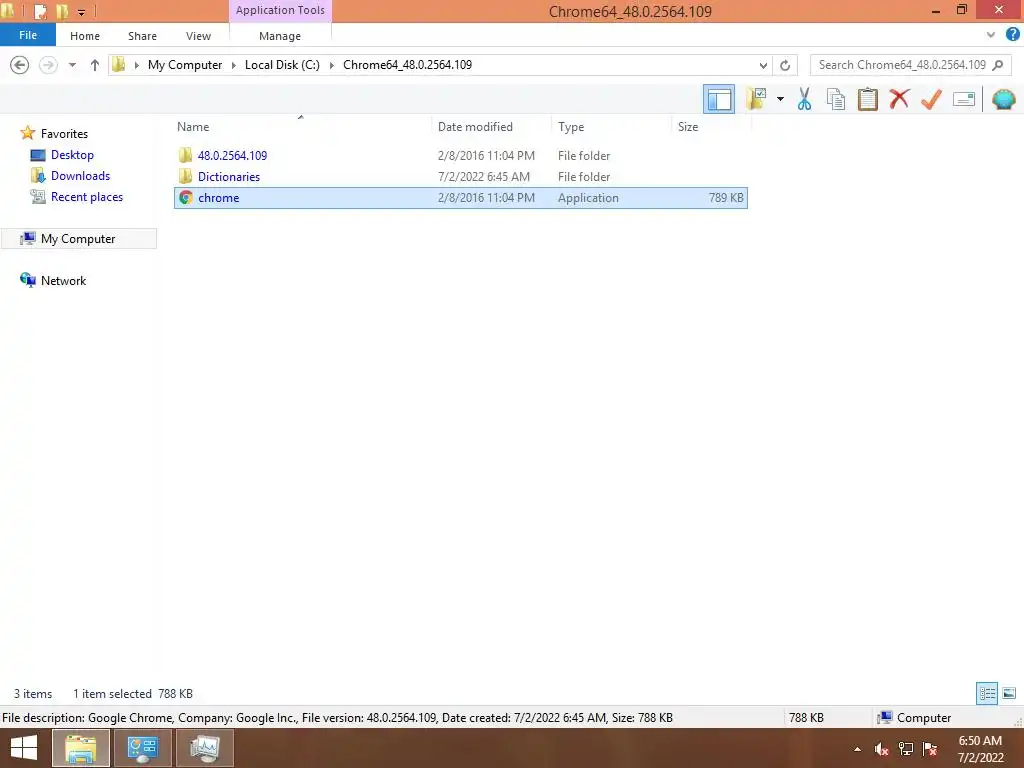The image size is (1024, 768).
Task: Select Network in the navigation pane
Action: click(x=63, y=280)
